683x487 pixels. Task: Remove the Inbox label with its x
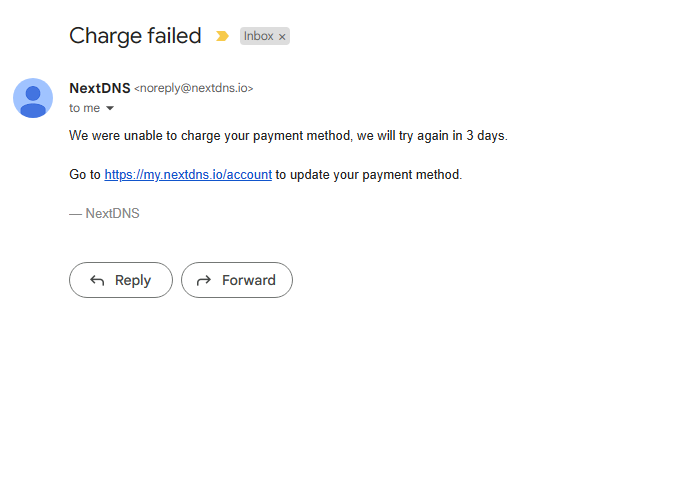coord(282,37)
